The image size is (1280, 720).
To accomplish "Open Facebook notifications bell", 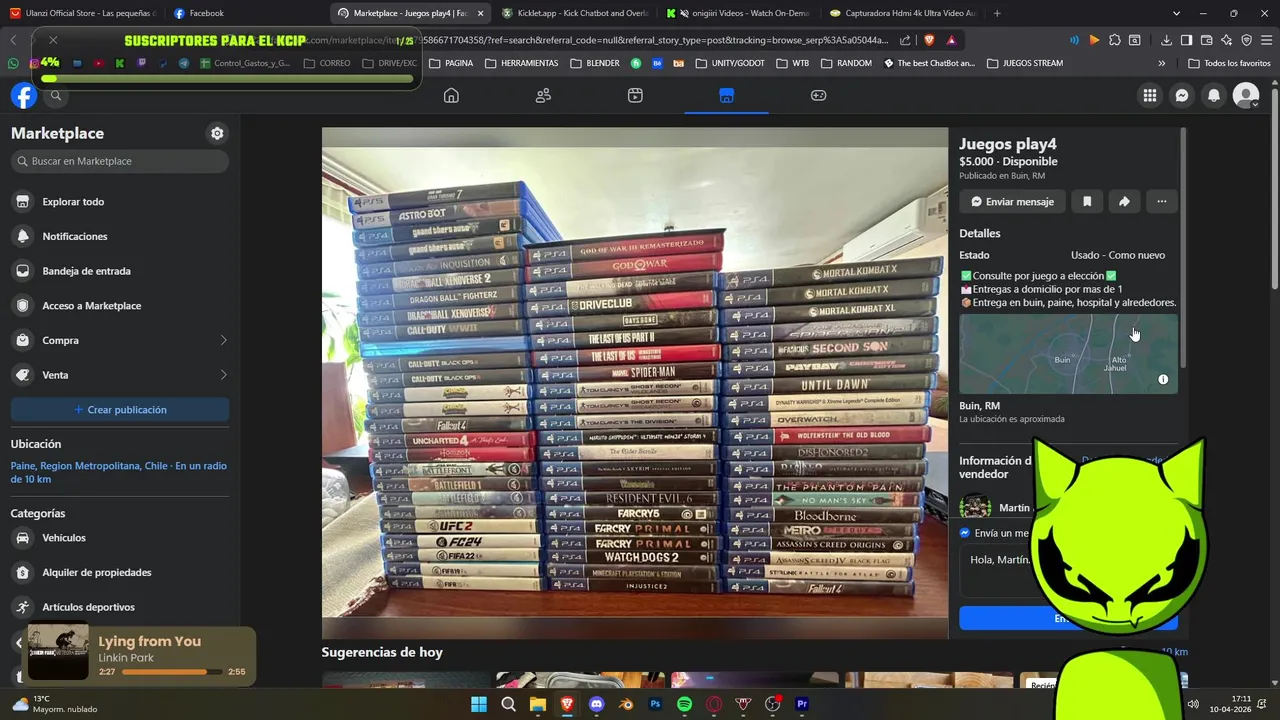I will click(1214, 95).
